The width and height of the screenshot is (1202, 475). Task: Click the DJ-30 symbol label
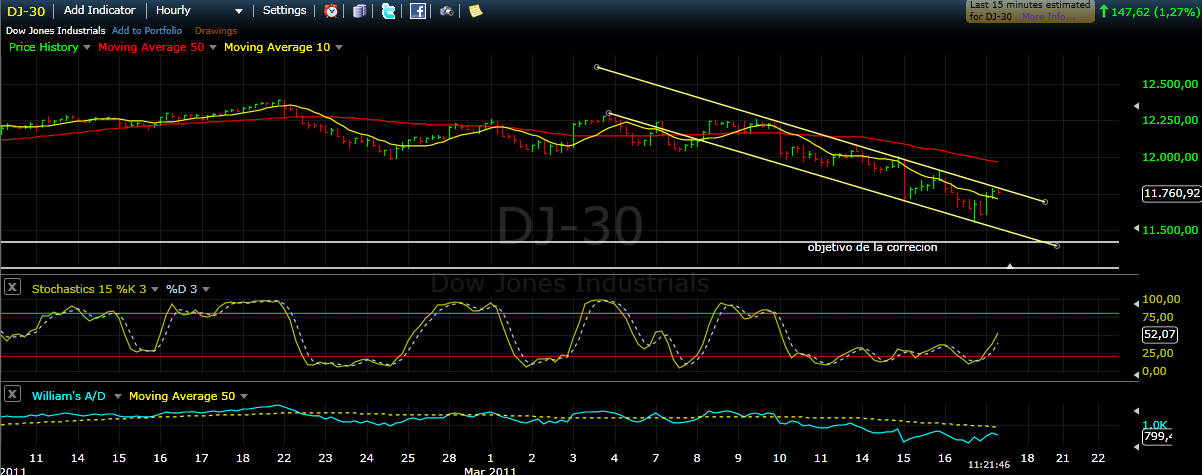click(28, 10)
